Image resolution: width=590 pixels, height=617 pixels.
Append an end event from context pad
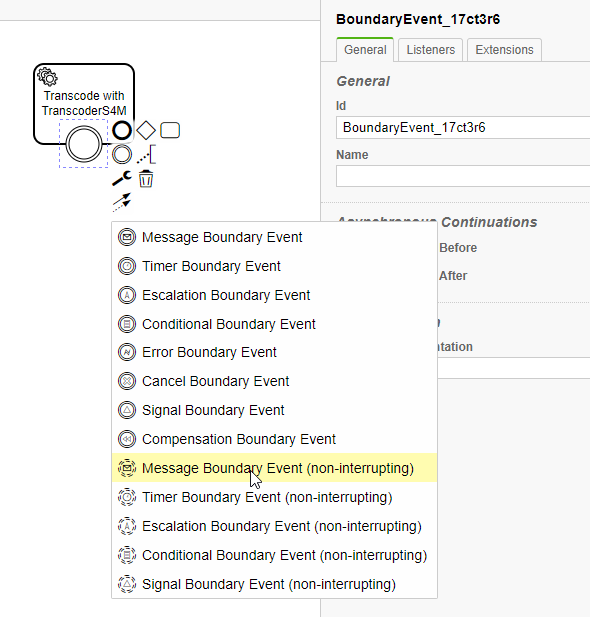tap(122, 130)
